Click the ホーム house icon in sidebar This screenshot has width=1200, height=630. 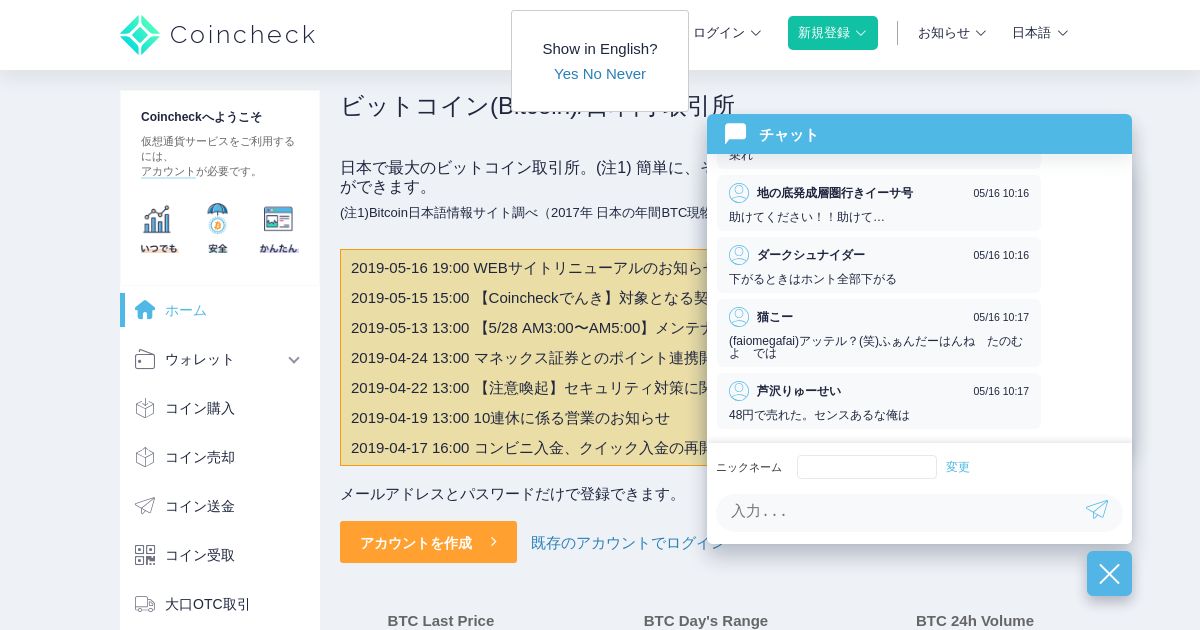[145, 310]
